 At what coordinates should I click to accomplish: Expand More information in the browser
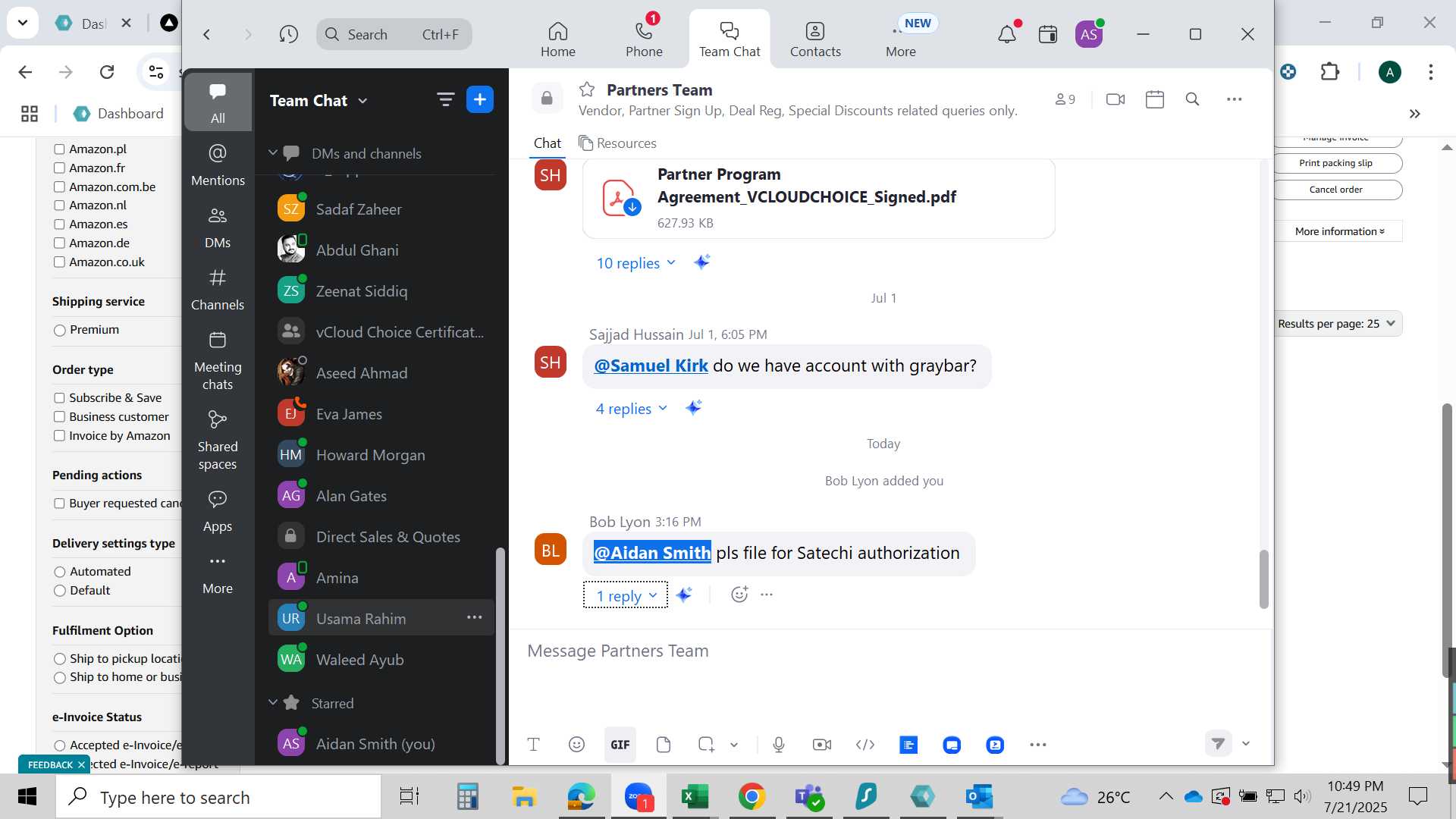pos(1339,231)
